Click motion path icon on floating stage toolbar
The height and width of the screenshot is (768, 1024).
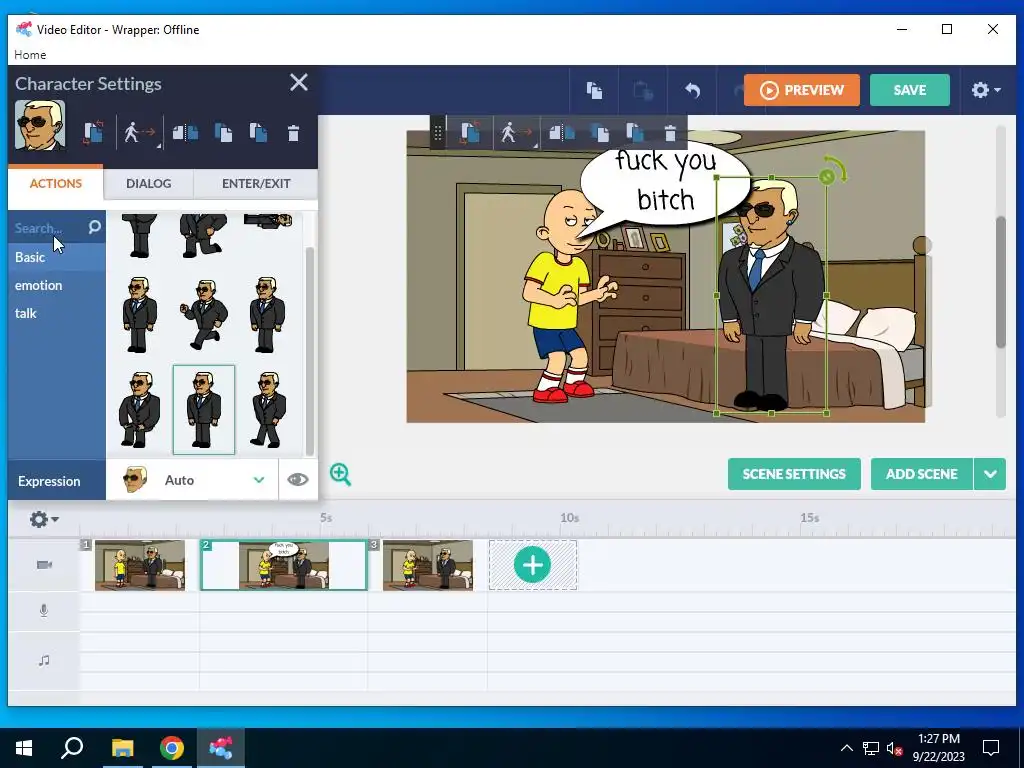[x=516, y=133]
